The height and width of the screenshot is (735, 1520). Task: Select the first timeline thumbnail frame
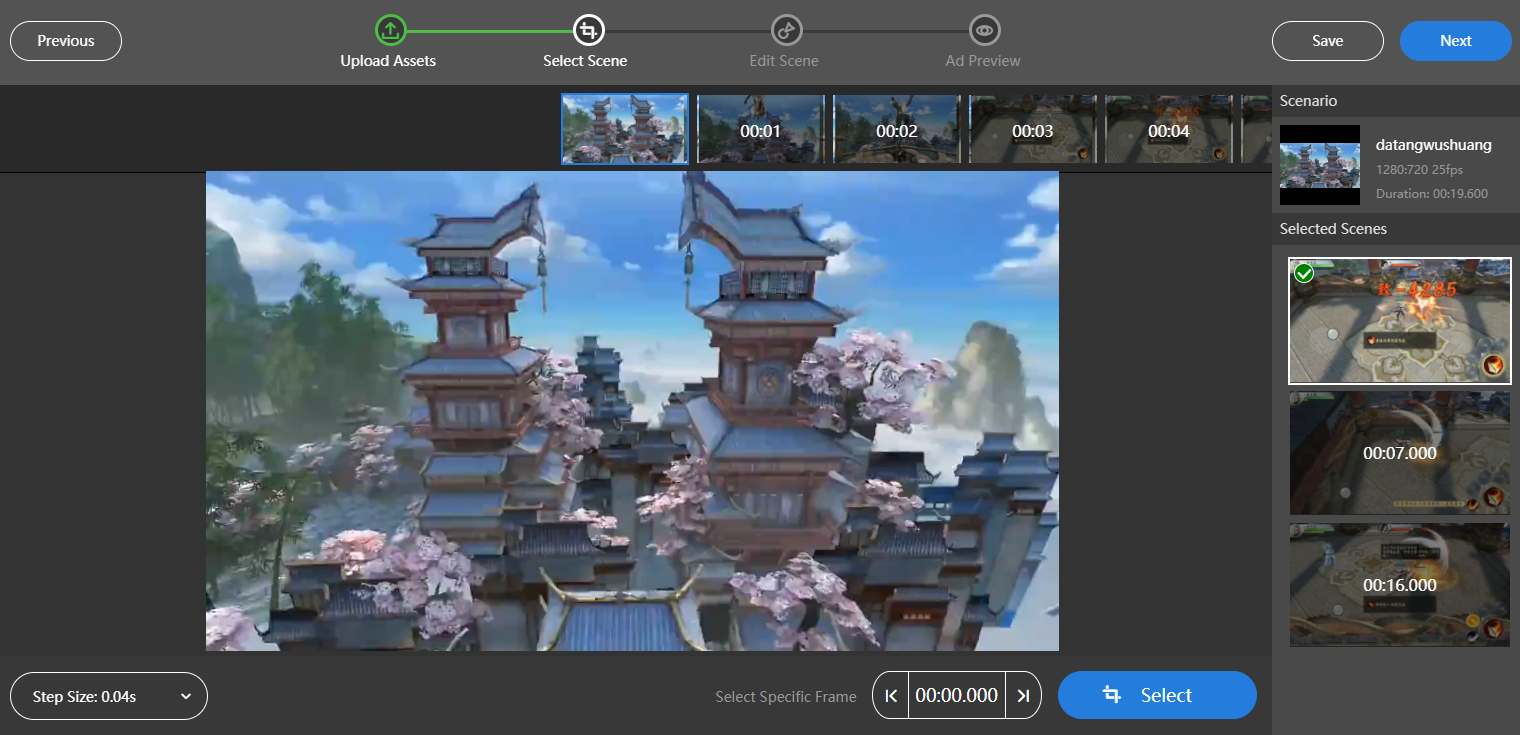click(x=625, y=129)
